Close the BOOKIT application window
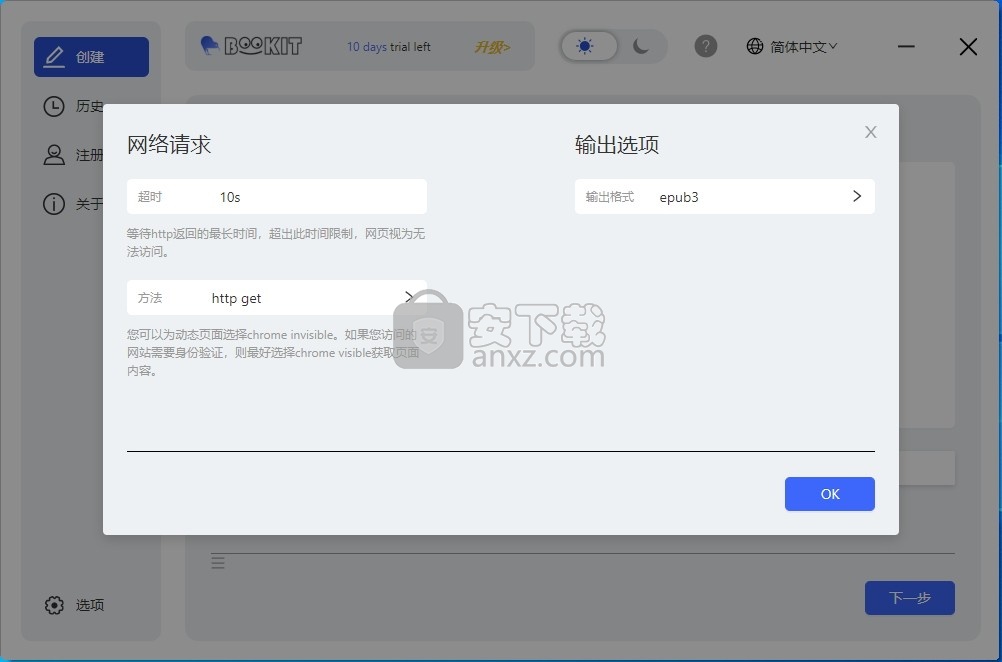1002x662 pixels. [x=968, y=47]
